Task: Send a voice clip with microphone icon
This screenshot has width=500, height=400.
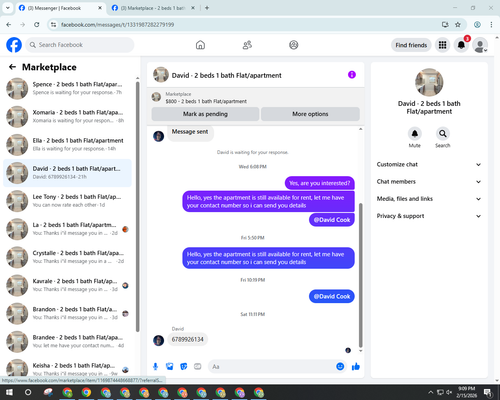Action: (x=155, y=367)
